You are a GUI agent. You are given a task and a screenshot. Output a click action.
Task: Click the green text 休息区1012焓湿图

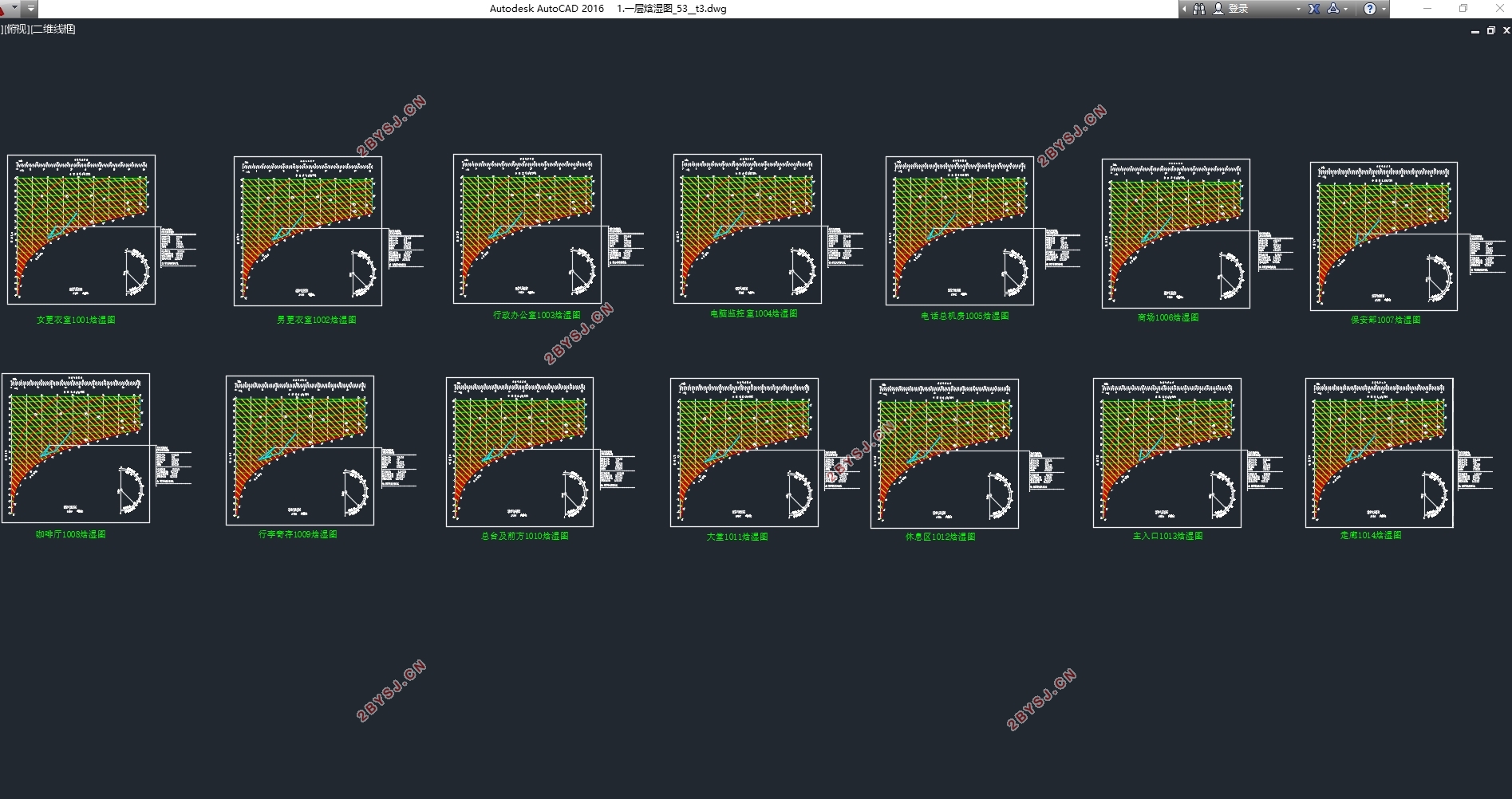pos(941,537)
